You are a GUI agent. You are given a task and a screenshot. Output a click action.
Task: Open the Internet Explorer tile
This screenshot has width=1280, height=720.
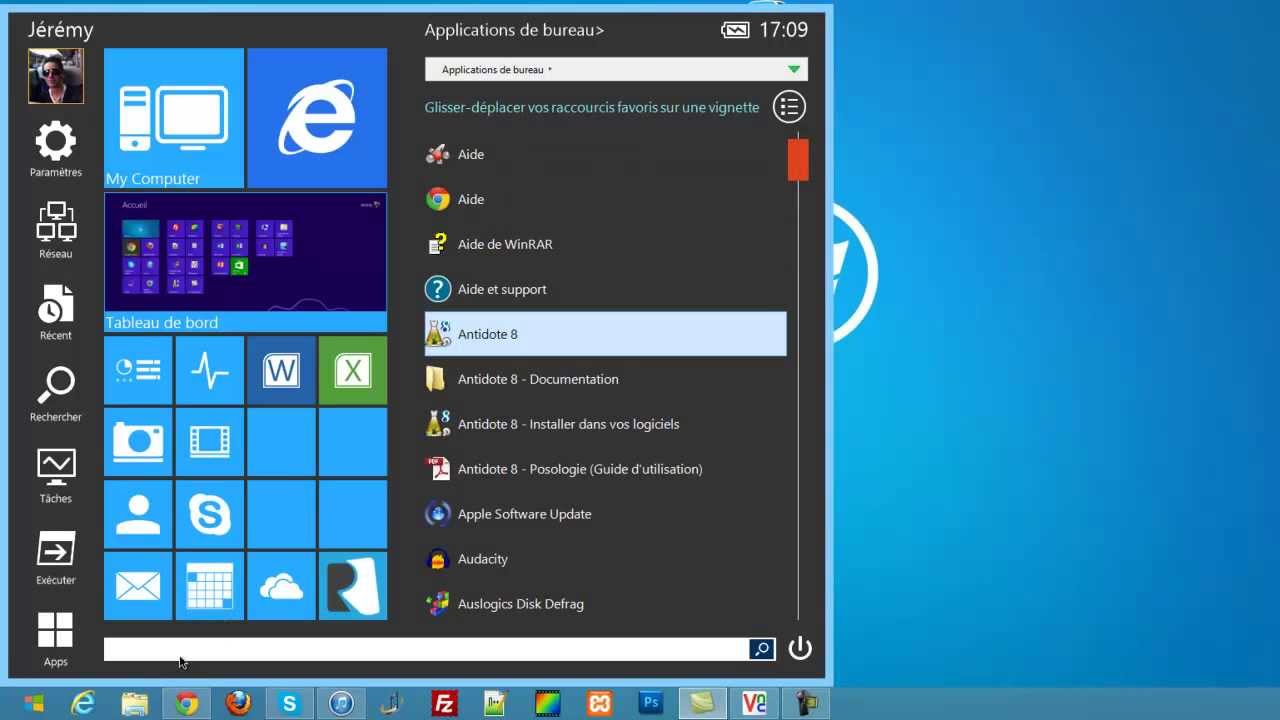[x=317, y=118]
